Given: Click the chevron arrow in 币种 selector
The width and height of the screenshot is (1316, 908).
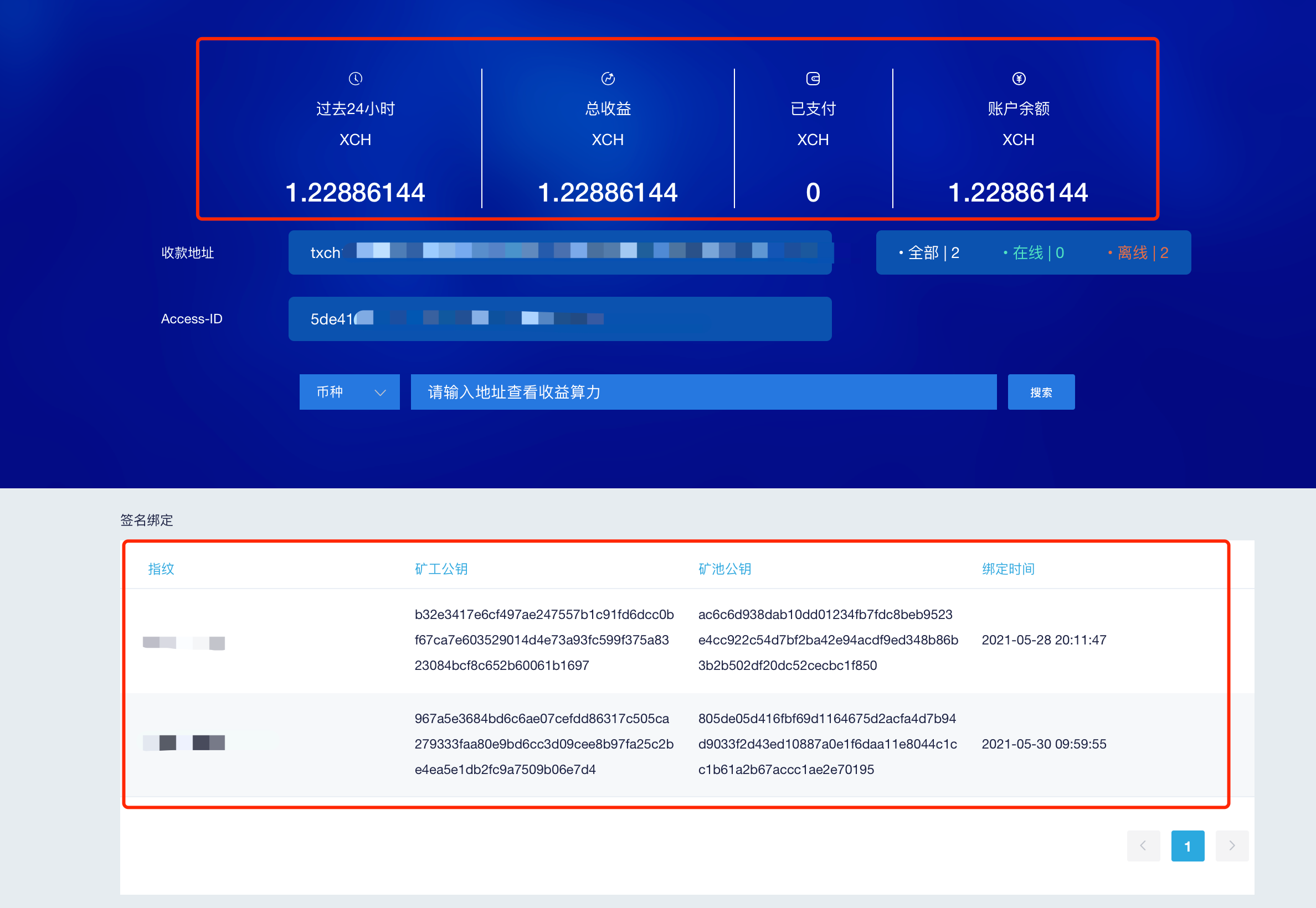Looking at the screenshot, I should pos(380,393).
